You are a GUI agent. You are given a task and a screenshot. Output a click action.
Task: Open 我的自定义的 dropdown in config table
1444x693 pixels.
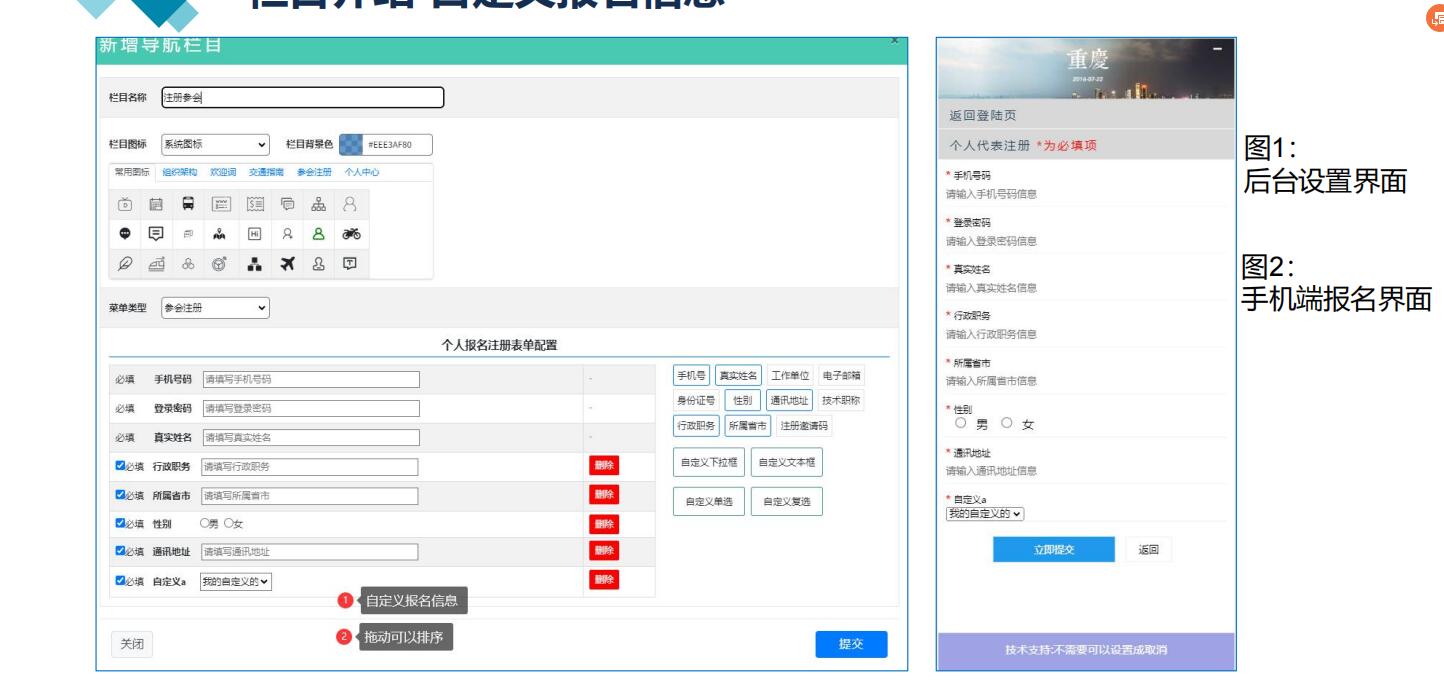(x=236, y=580)
